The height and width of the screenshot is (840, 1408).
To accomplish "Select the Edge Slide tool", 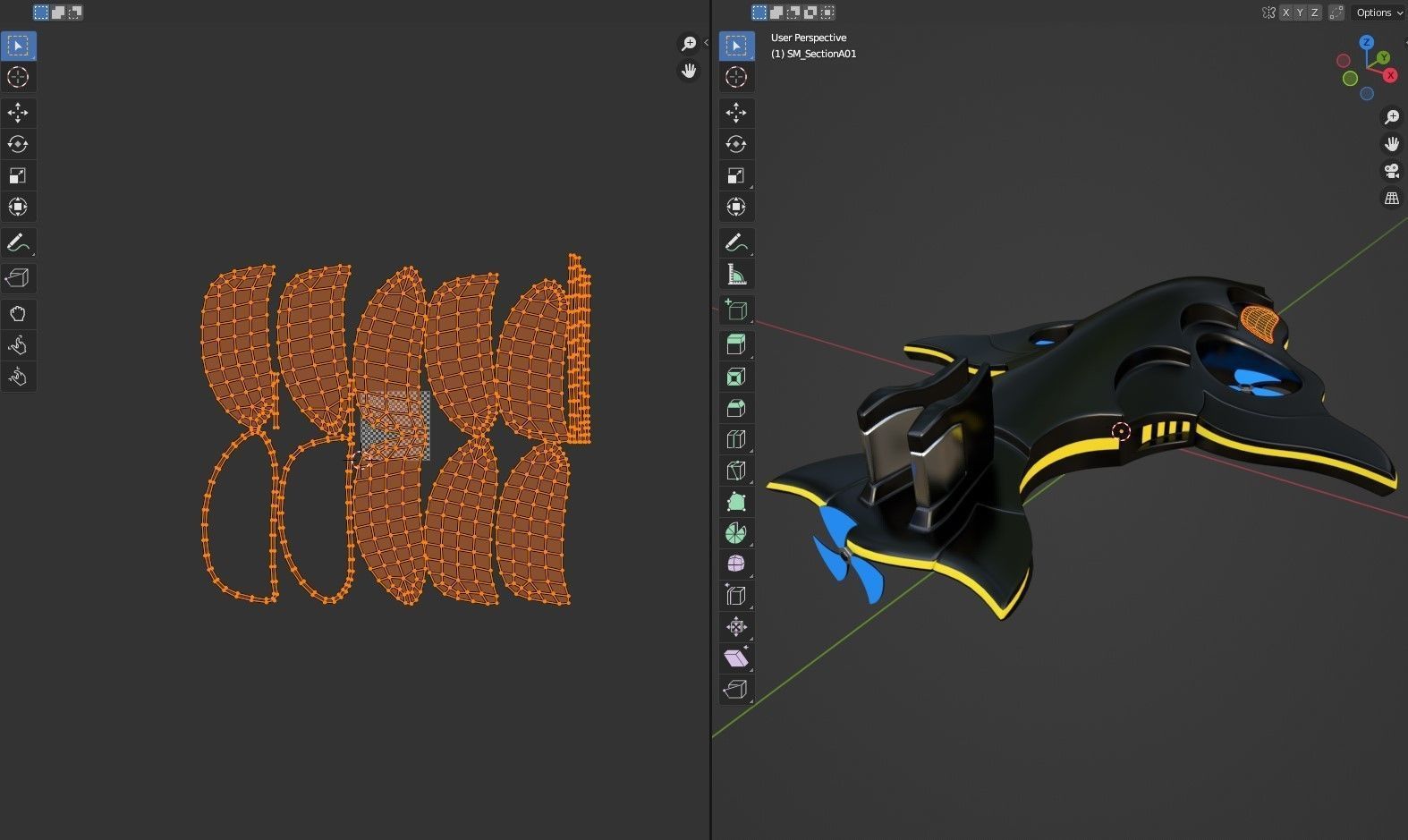I will pos(736,596).
